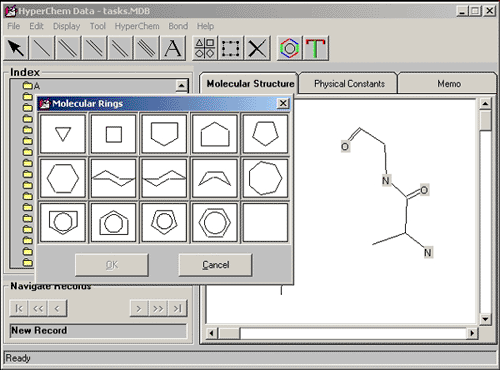Pick the text label 'A' tool

[x=173, y=48]
